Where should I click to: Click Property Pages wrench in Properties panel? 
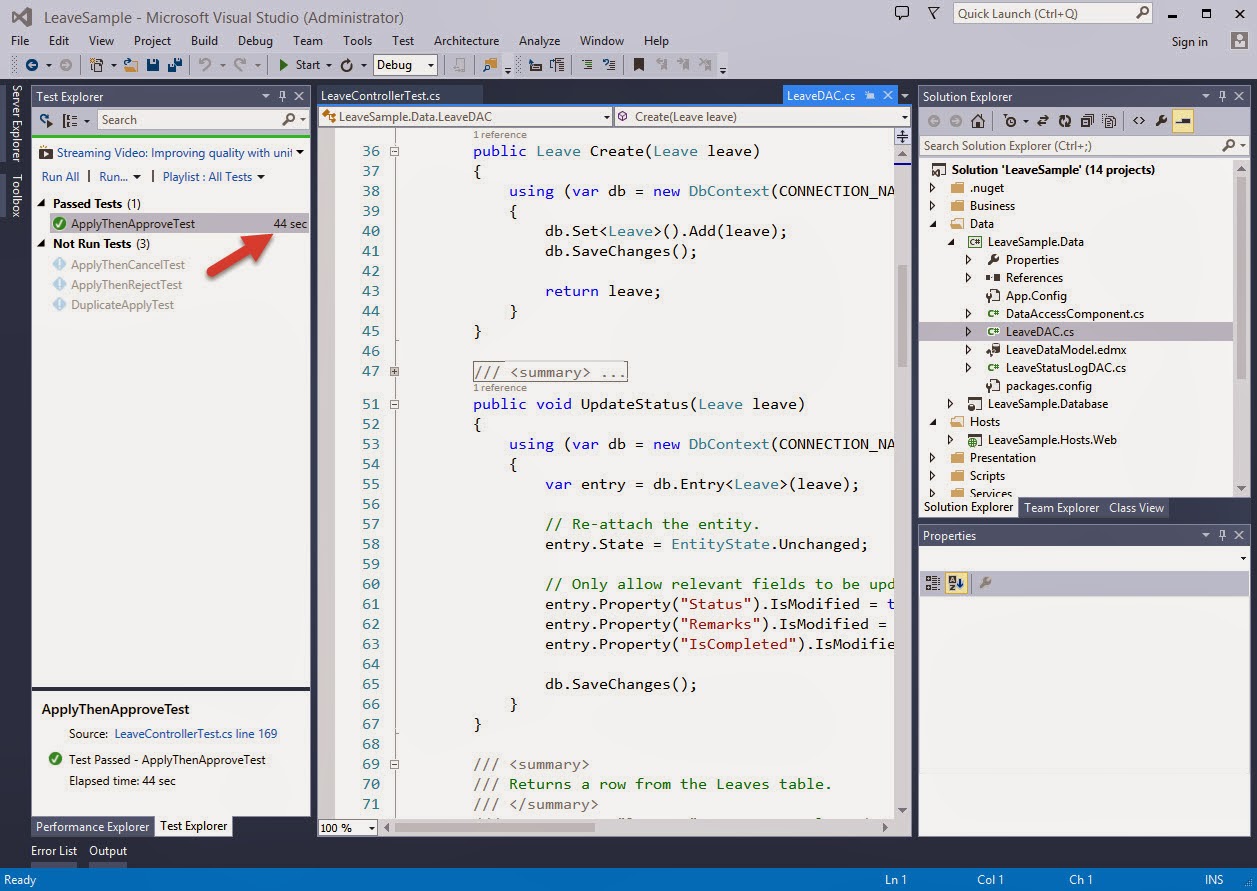[985, 583]
